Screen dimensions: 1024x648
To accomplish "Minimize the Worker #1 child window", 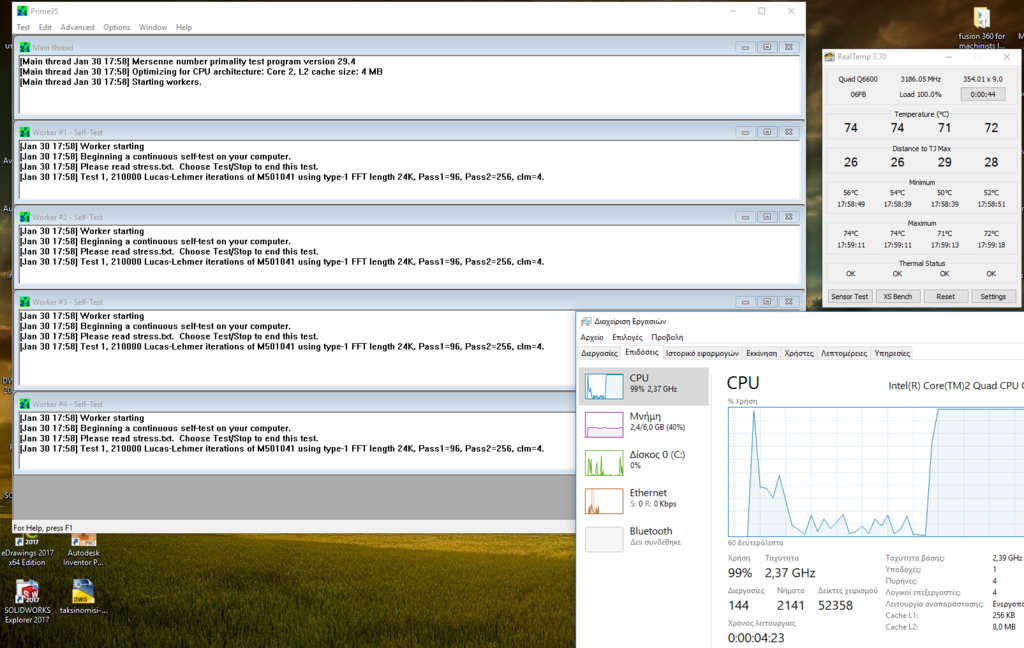I will click(745, 132).
